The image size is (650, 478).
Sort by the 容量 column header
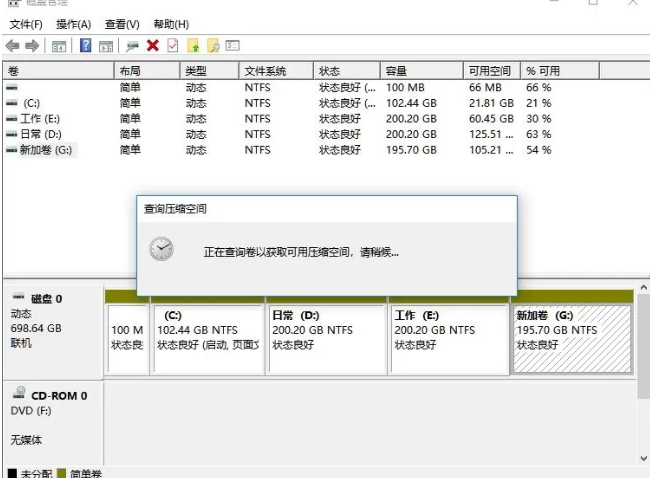click(x=422, y=71)
